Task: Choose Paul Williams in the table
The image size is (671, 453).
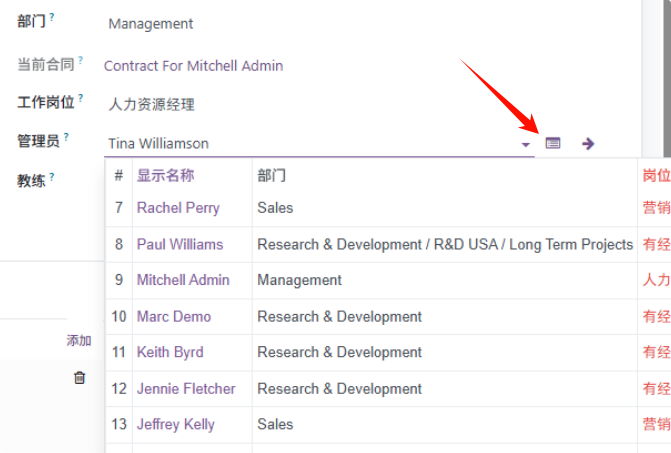Action: click(x=180, y=244)
